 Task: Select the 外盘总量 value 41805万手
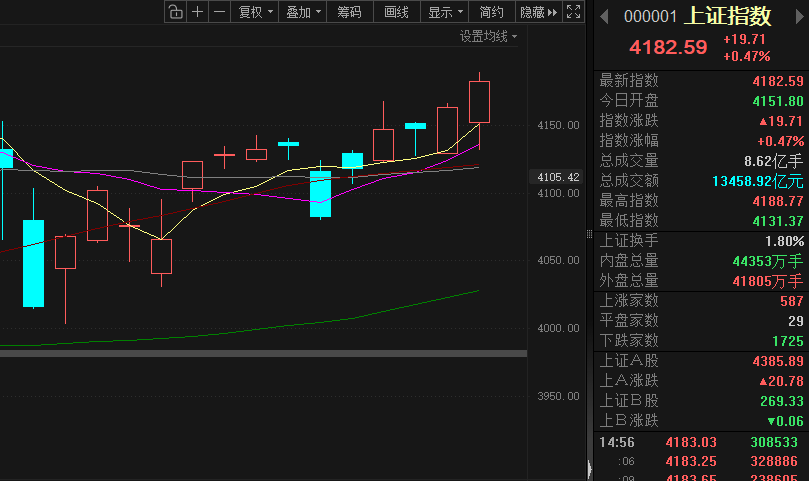click(x=768, y=282)
